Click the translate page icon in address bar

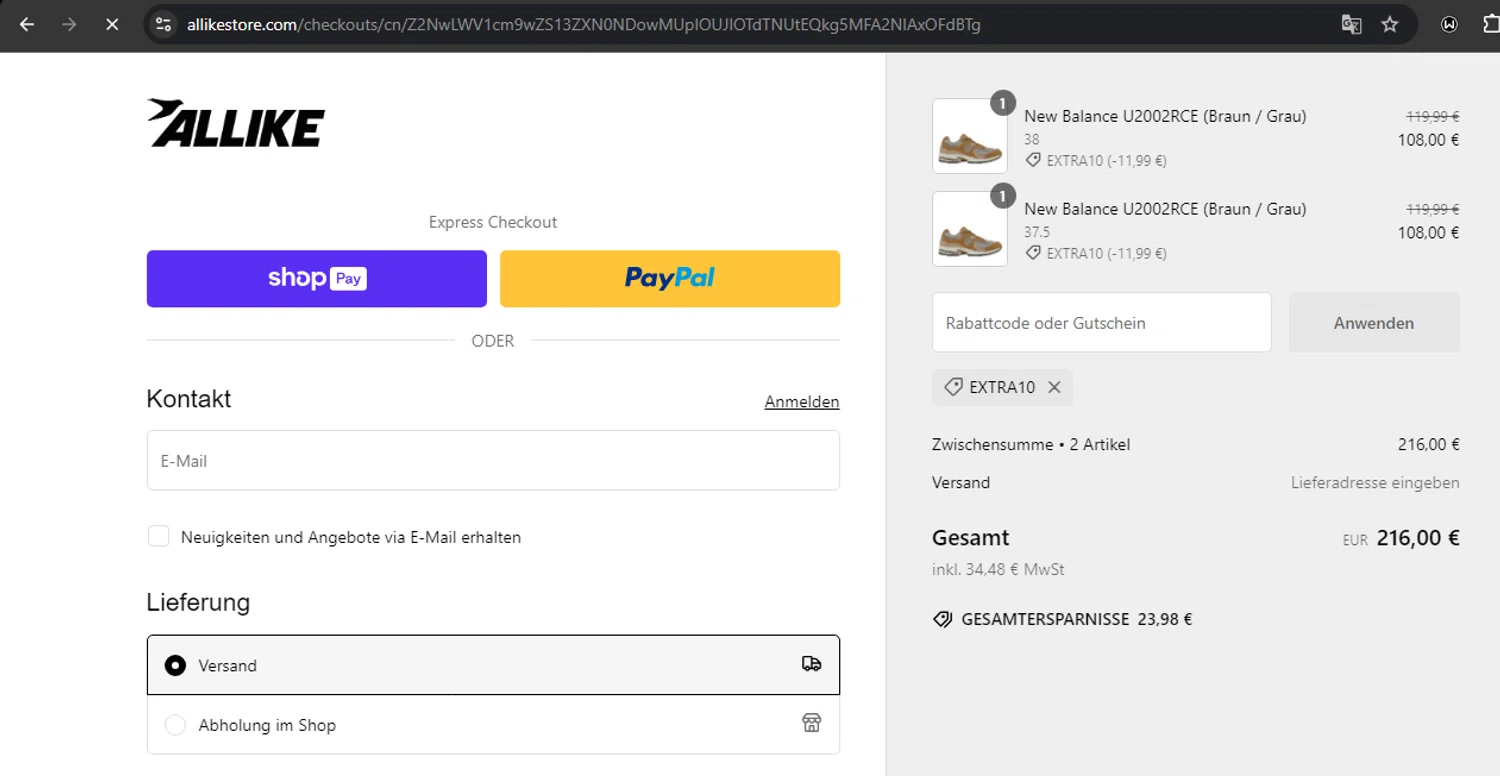tap(1351, 25)
